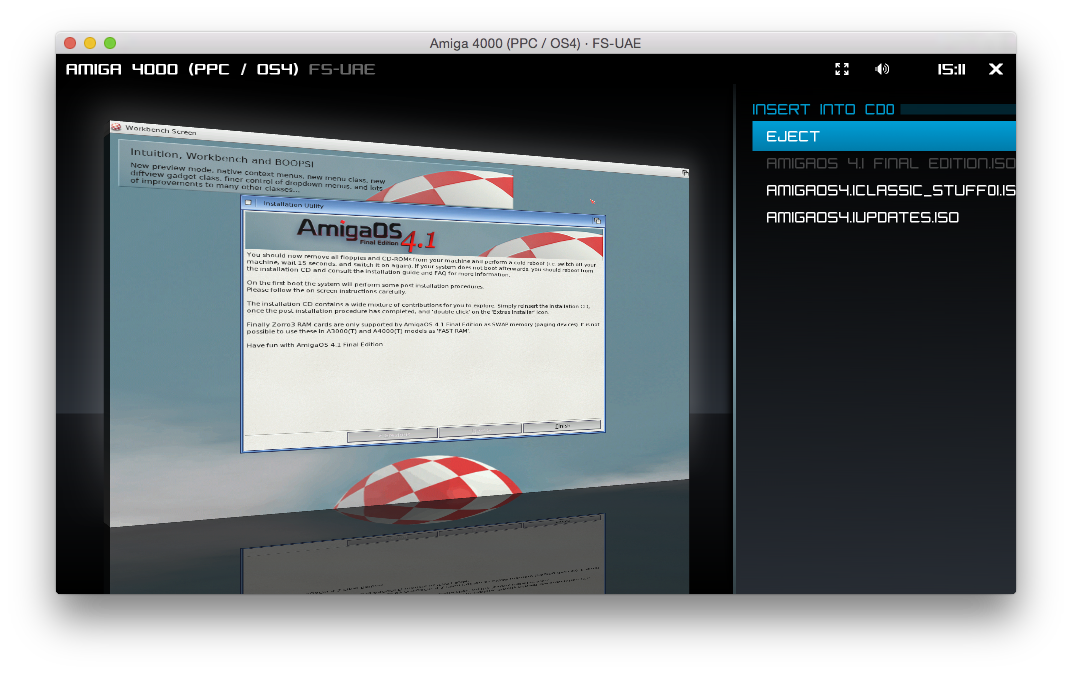
Task: Click Installation Utility depth gadget
Action: coord(597,221)
